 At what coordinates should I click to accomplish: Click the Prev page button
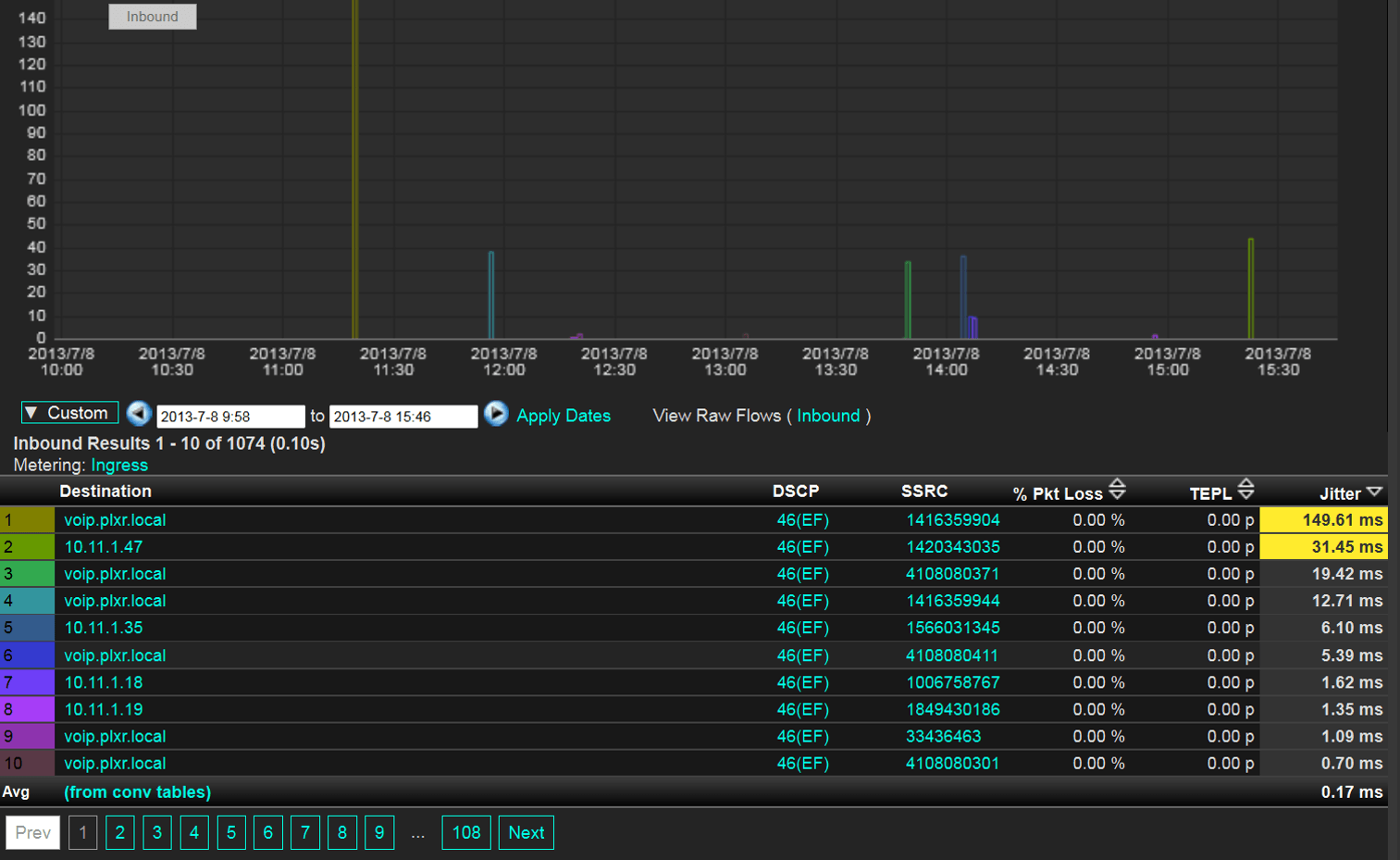pyautogui.click(x=33, y=832)
